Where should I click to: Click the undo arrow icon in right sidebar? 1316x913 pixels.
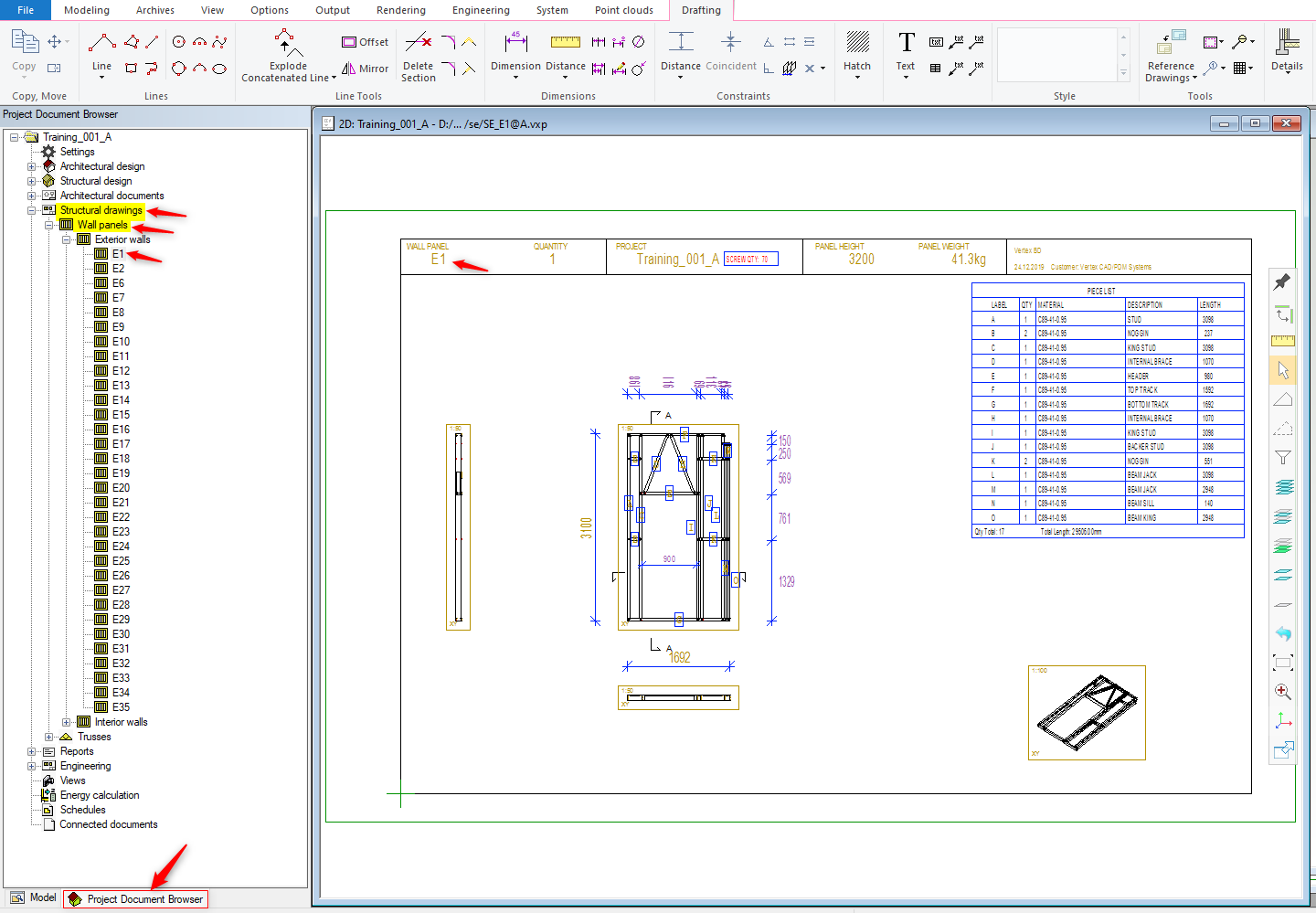(x=1283, y=633)
